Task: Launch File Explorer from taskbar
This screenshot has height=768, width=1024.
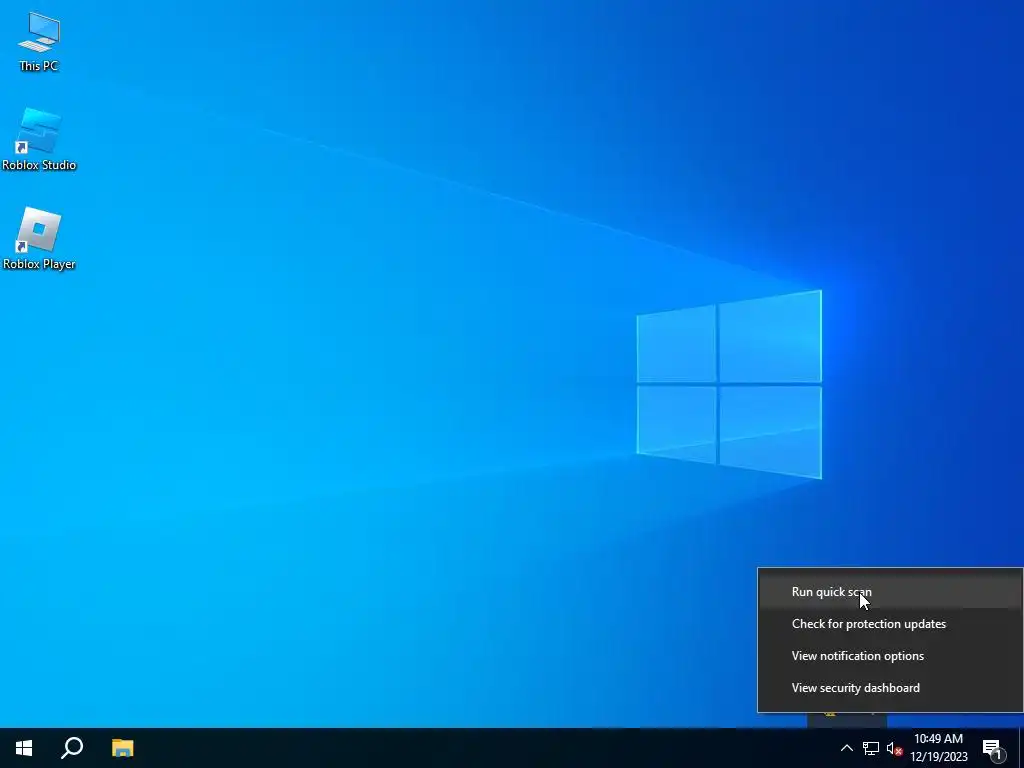Action: [x=122, y=748]
